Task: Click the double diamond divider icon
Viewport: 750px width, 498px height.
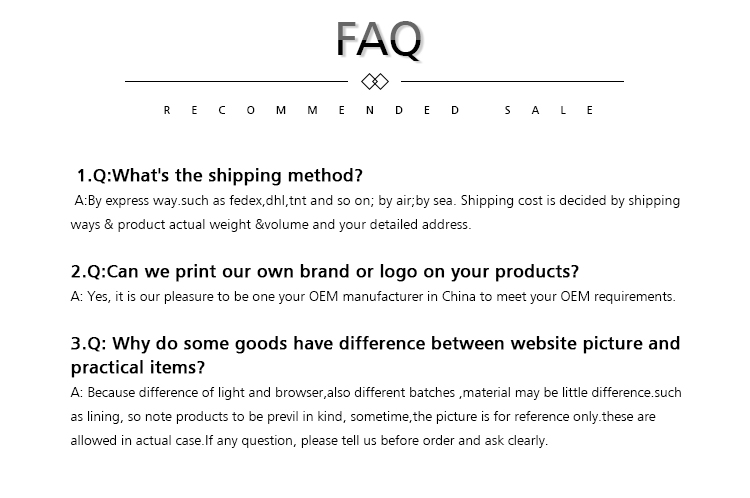Action: [375, 81]
